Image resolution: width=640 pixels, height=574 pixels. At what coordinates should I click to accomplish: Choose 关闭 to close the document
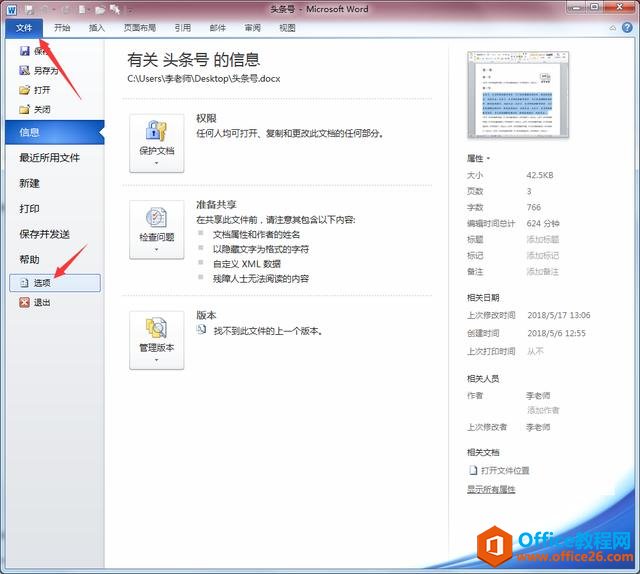click(x=35, y=109)
